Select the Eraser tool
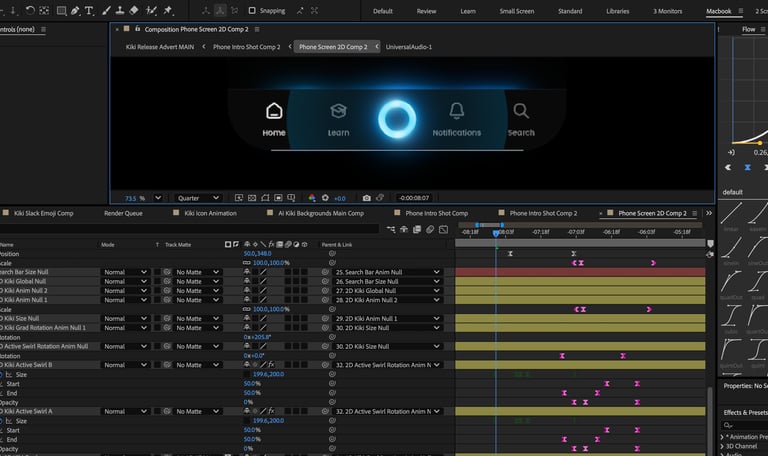The height and width of the screenshot is (456, 768). (134, 11)
